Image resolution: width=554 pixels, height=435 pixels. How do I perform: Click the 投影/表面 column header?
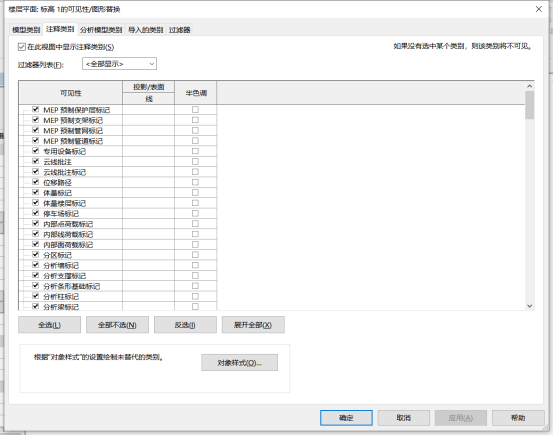coord(148,87)
